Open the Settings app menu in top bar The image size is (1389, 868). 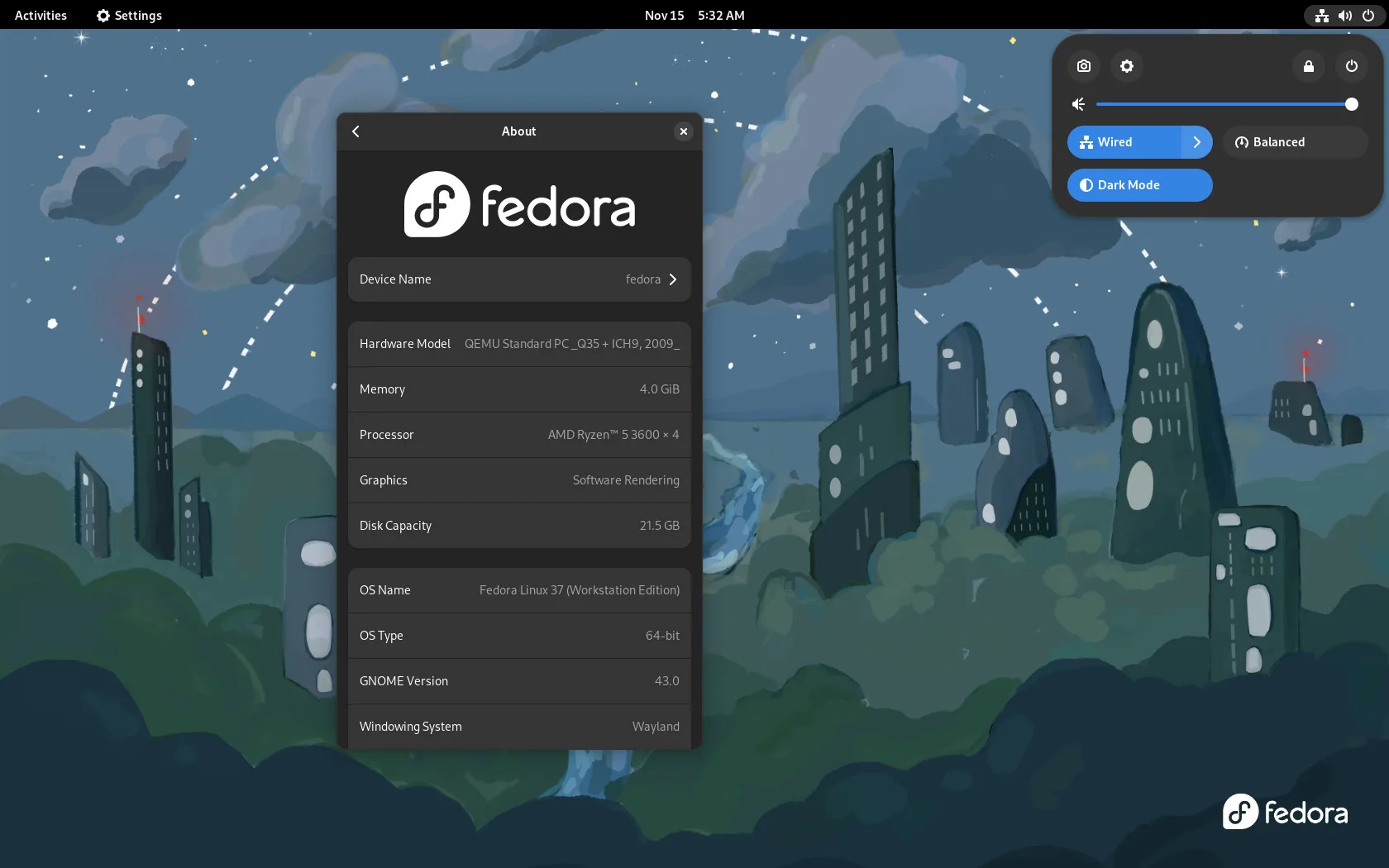click(129, 16)
